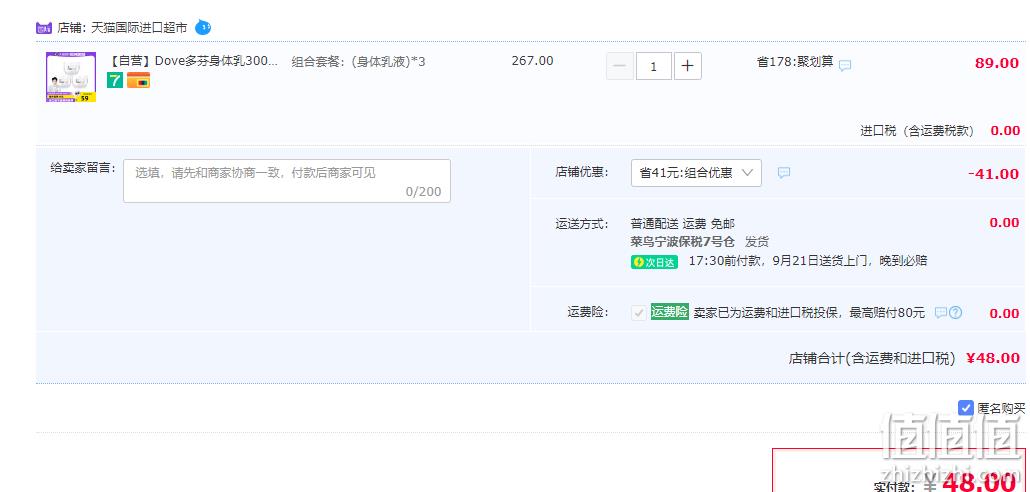Image resolution: width=1030 pixels, height=492 pixels.
Task: Click the 进口税（含运费税款） label
Action: click(918, 131)
